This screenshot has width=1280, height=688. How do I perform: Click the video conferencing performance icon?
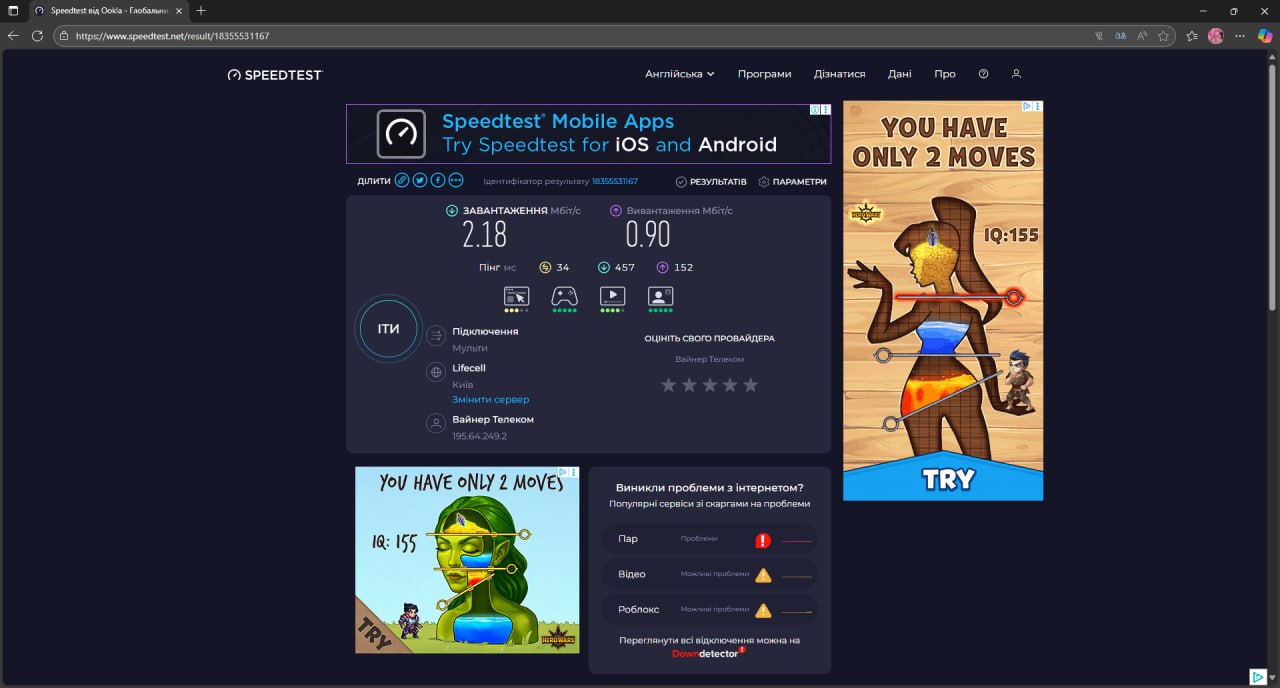pyautogui.click(x=660, y=296)
